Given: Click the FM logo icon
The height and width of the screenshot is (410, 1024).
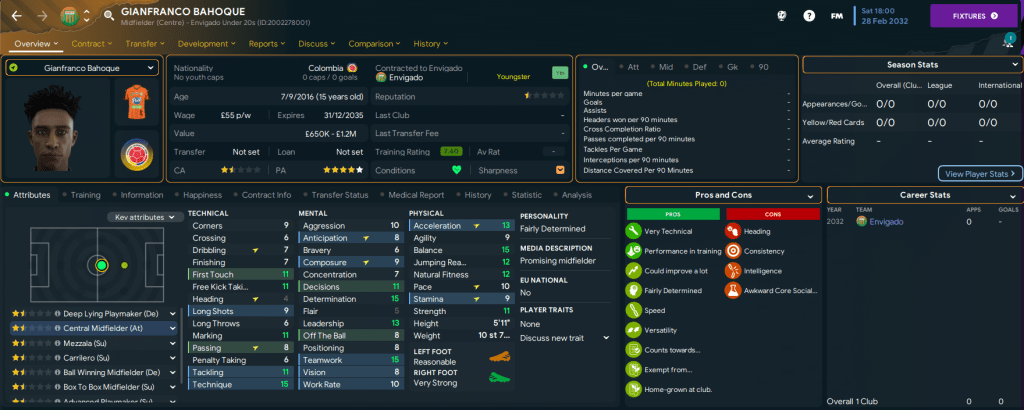Looking at the screenshot, I should pos(837,17).
